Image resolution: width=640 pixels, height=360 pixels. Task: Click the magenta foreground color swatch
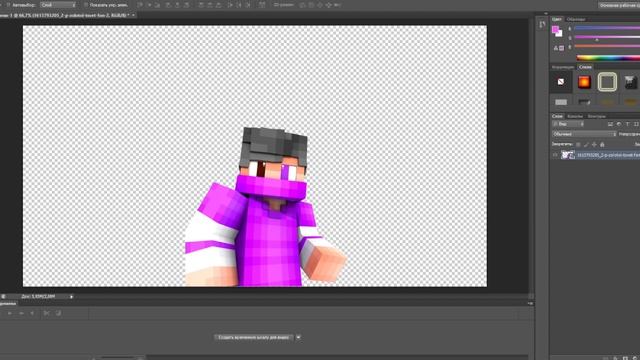click(555, 29)
